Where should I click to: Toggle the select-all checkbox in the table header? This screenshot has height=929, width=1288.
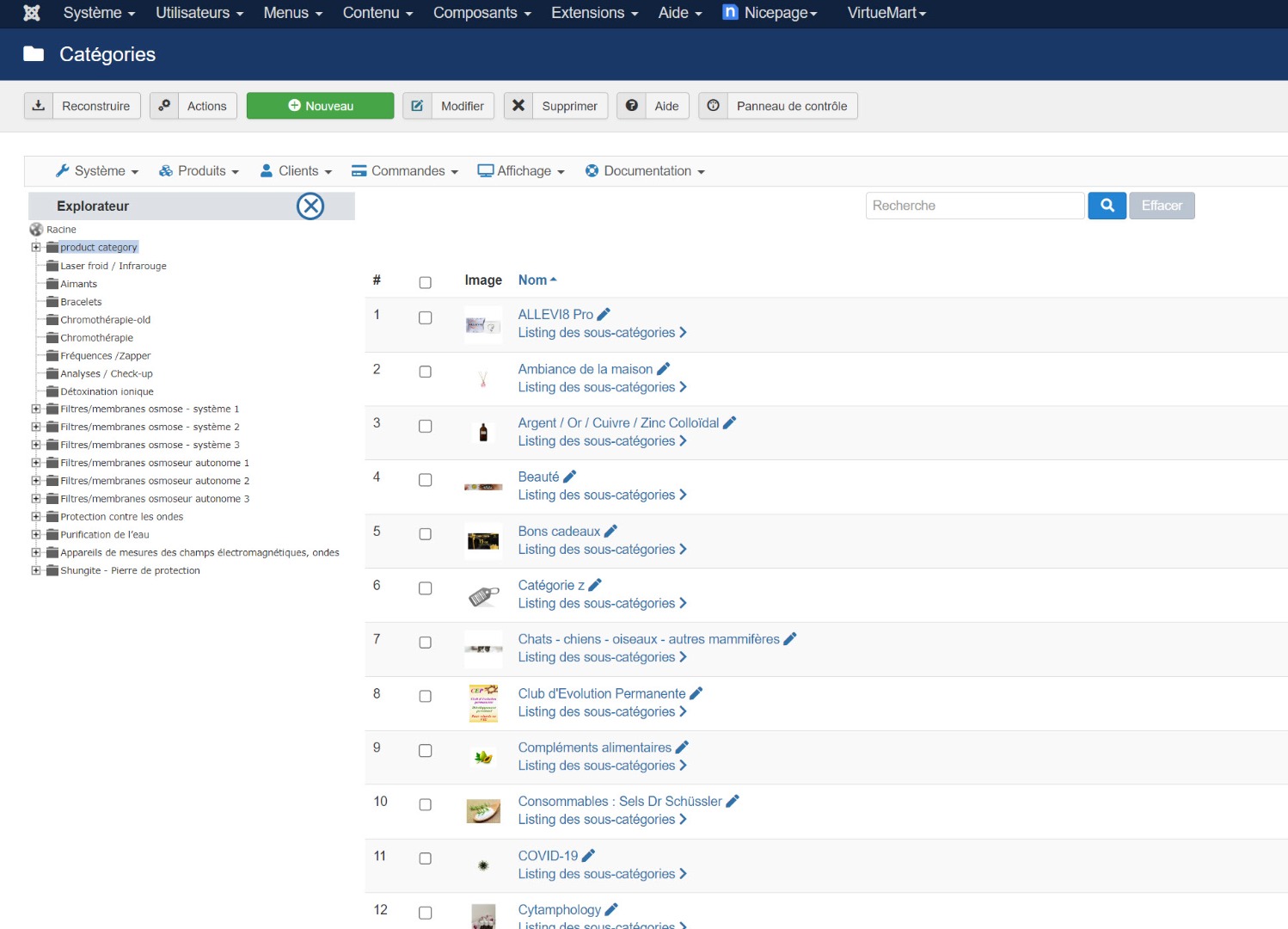[x=425, y=282]
